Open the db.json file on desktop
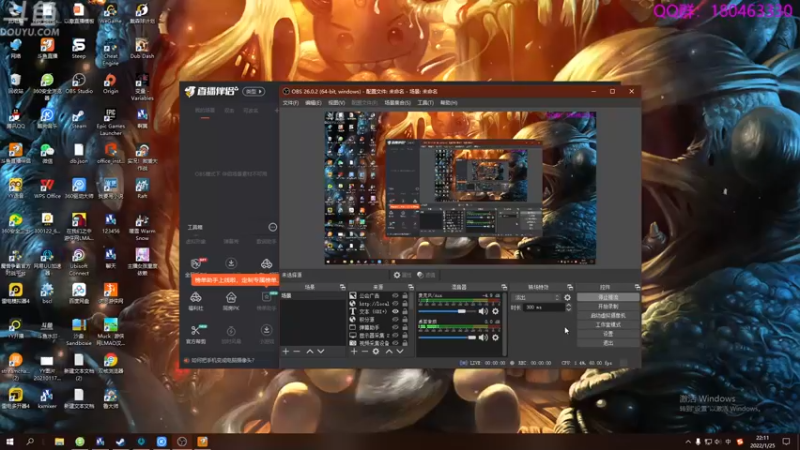 pos(79,154)
